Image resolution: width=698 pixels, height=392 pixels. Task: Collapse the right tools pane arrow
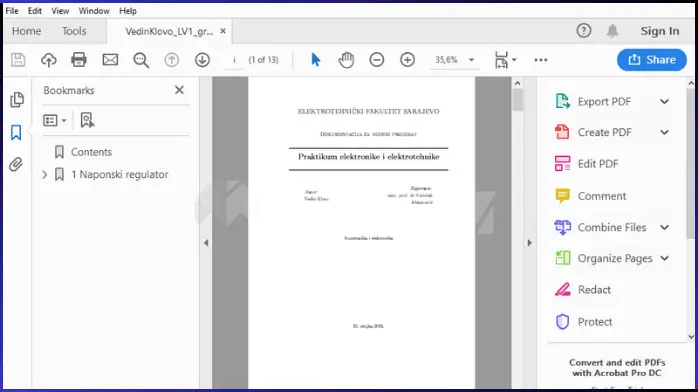[x=529, y=242]
